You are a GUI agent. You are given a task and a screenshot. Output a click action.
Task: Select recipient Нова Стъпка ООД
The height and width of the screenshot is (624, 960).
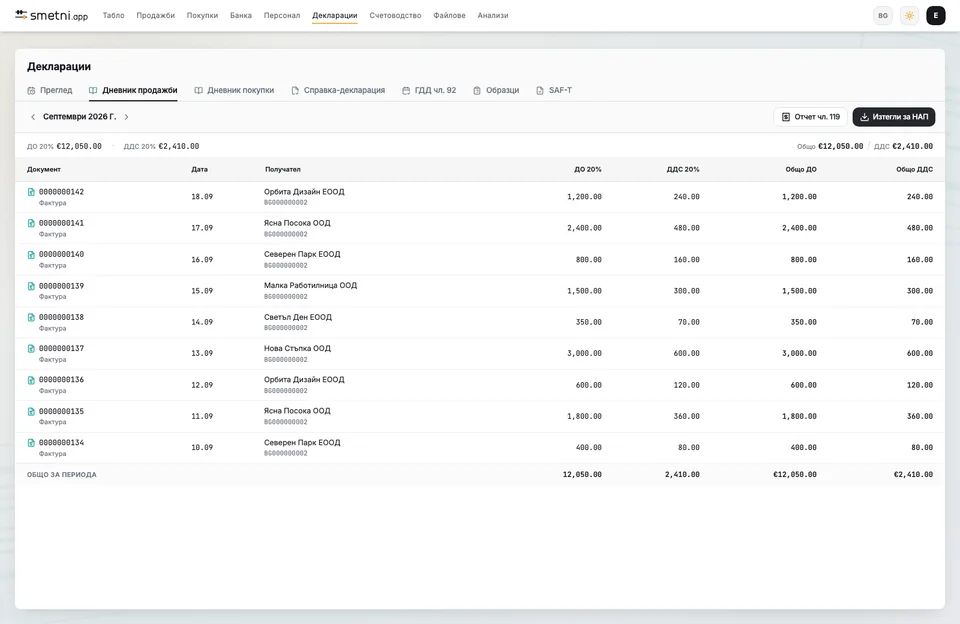[298, 348]
